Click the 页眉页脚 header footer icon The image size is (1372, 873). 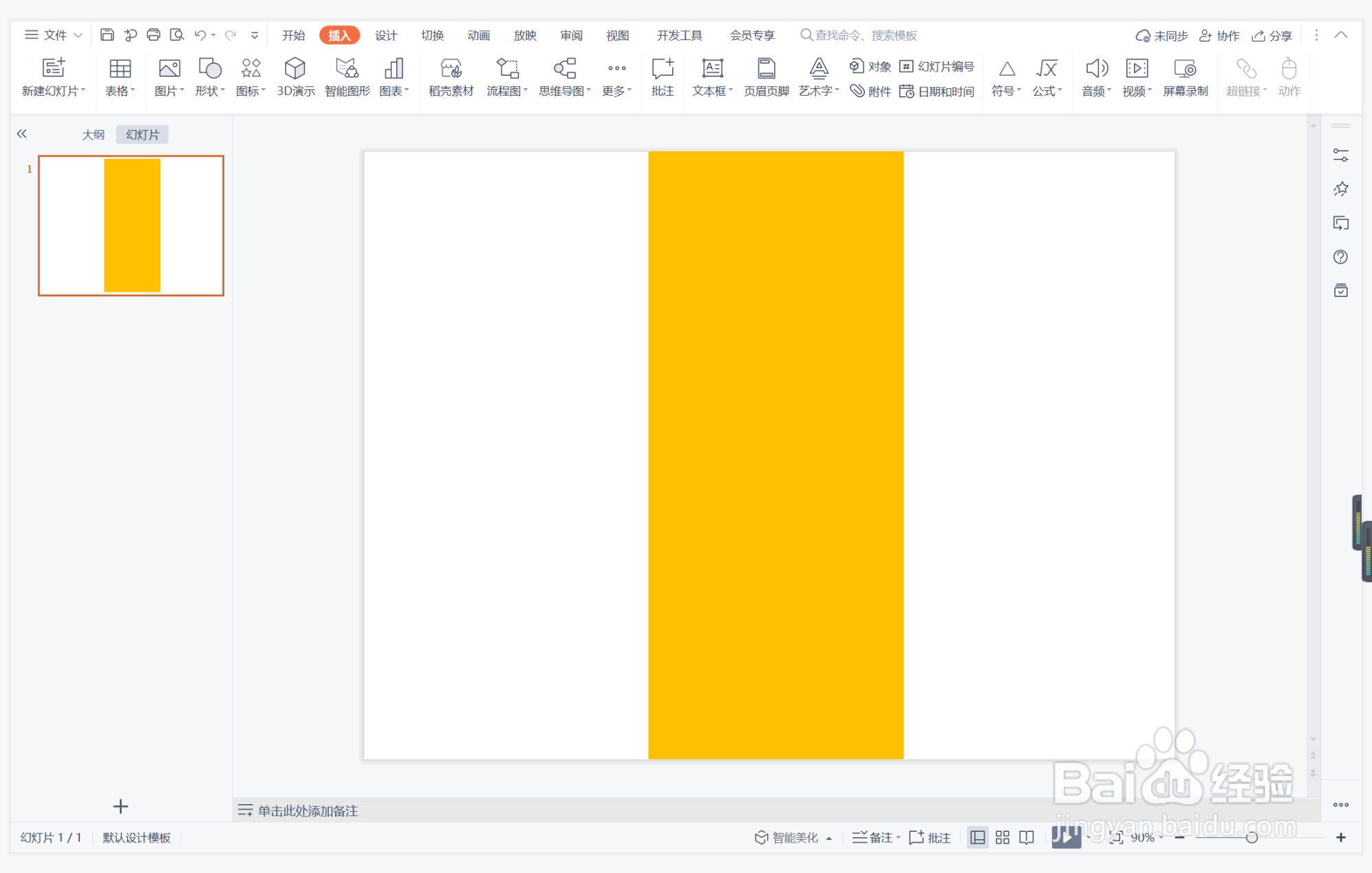[x=766, y=69]
